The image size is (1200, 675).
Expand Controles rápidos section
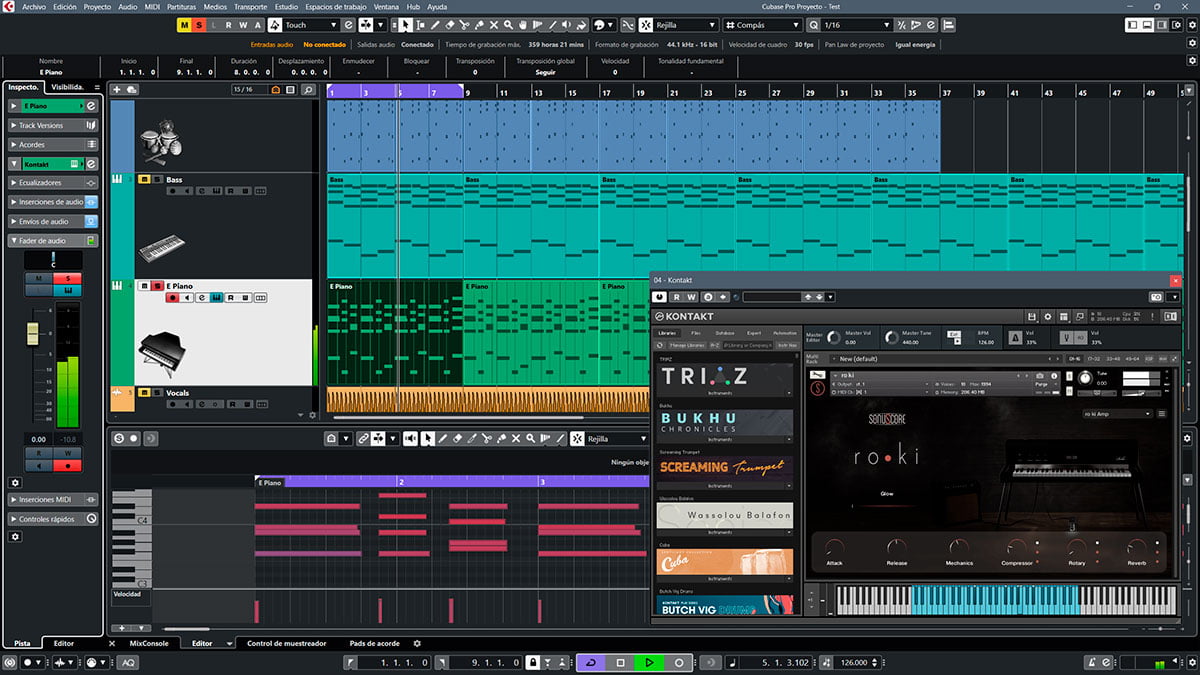coord(53,519)
